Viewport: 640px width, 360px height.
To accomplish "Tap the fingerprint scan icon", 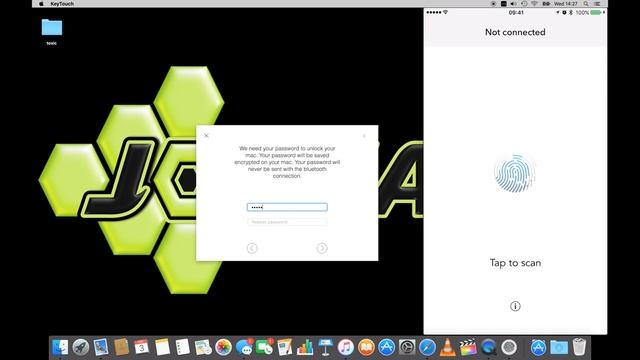I will [x=515, y=173].
